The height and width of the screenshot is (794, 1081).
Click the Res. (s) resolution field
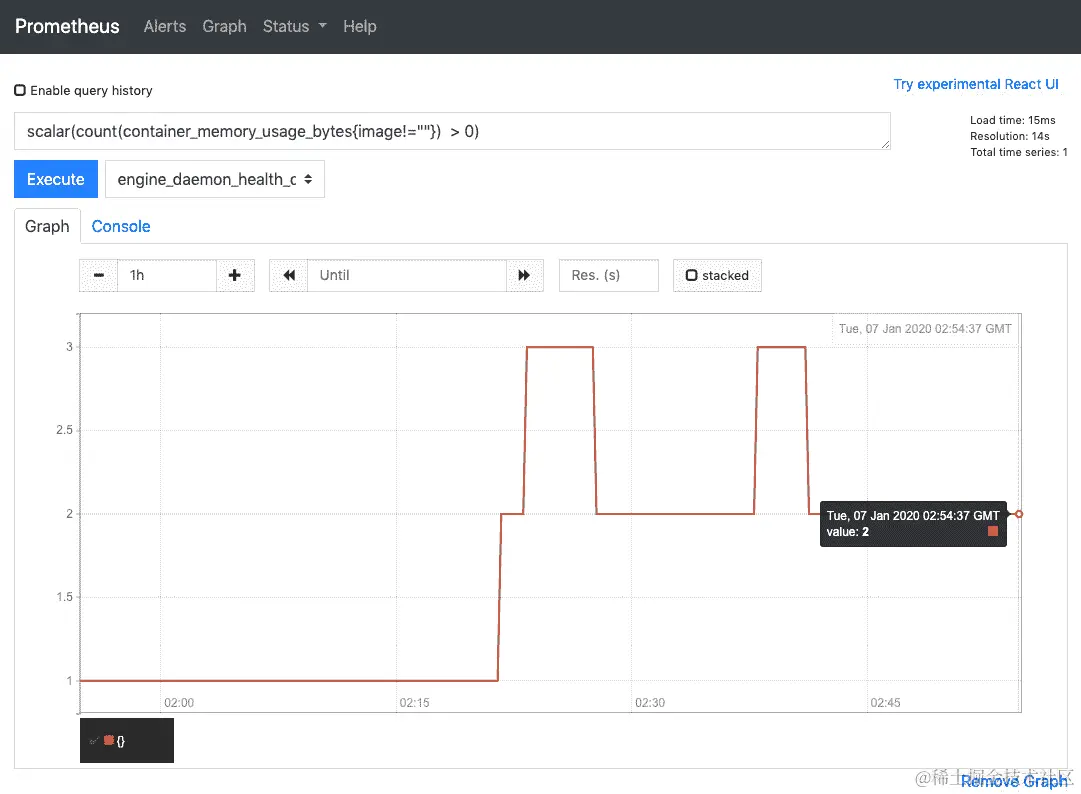pos(609,276)
